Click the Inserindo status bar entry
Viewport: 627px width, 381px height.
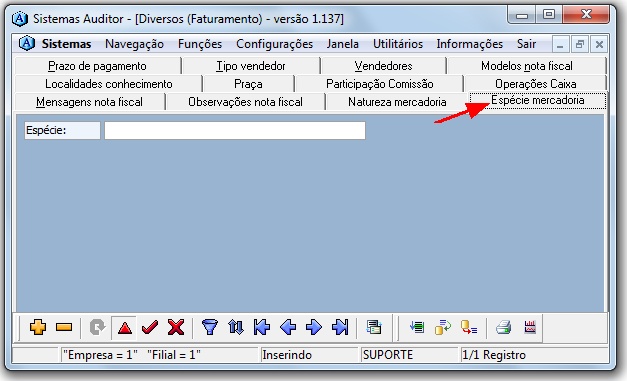[287, 355]
